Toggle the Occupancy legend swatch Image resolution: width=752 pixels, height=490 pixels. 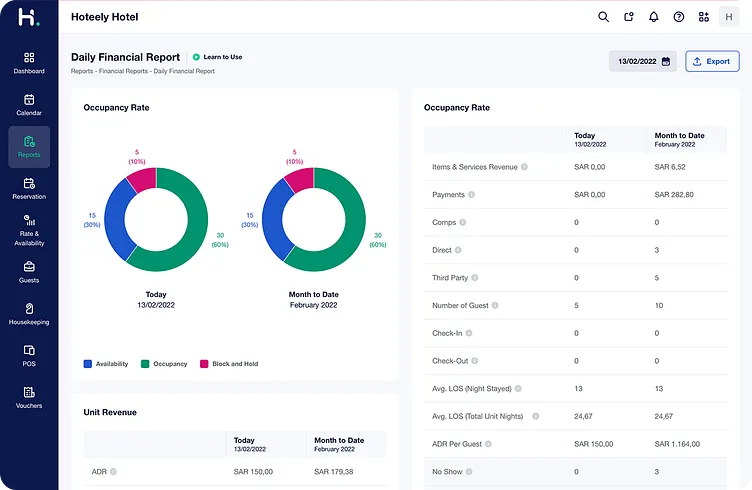click(145, 364)
